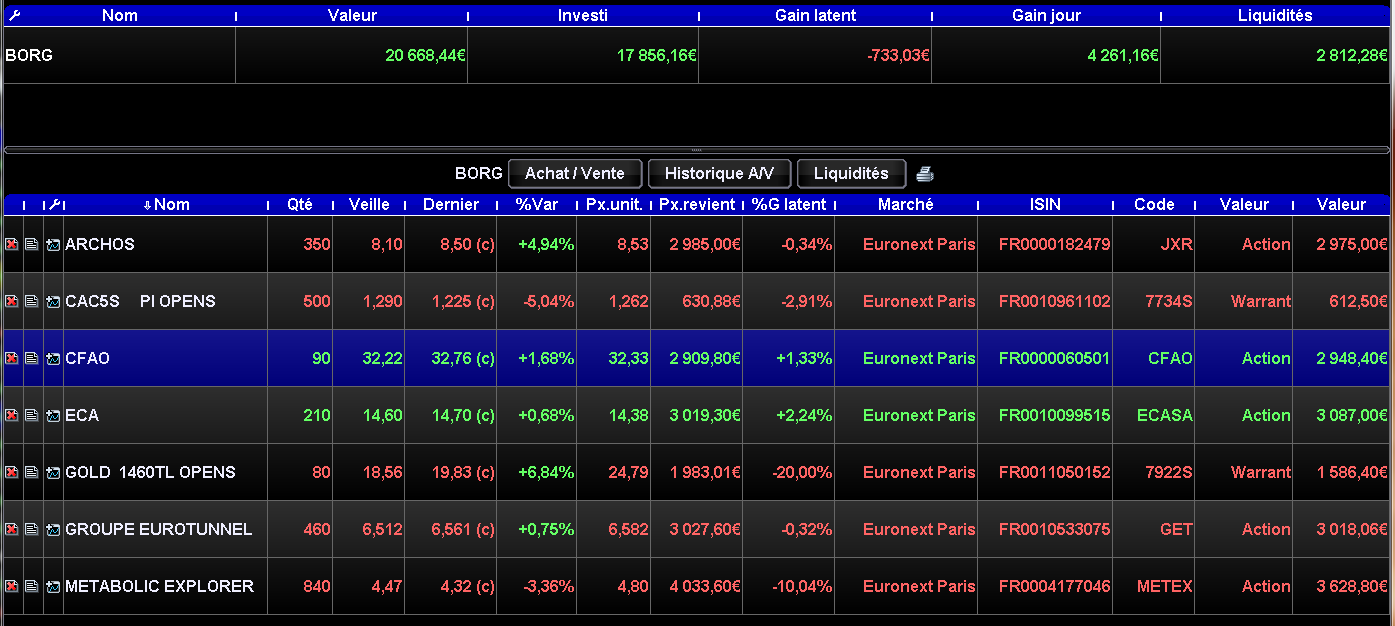Remove the CAC5S PI OPENS position via red X
Screen dimensions: 1395x626
coord(12,302)
